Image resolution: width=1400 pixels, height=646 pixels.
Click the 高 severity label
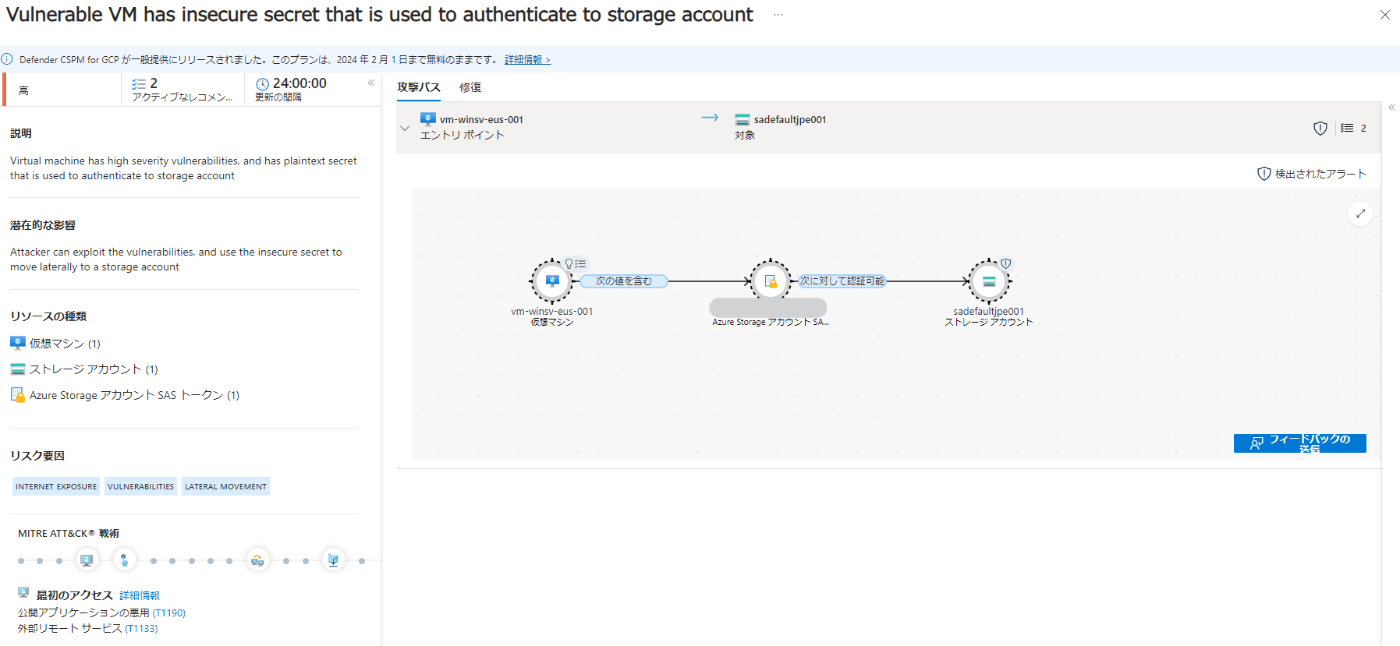(x=23, y=90)
